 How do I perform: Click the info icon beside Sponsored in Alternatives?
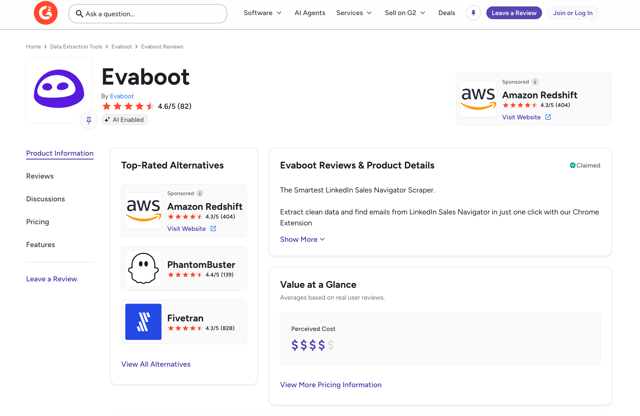coord(200,193)
